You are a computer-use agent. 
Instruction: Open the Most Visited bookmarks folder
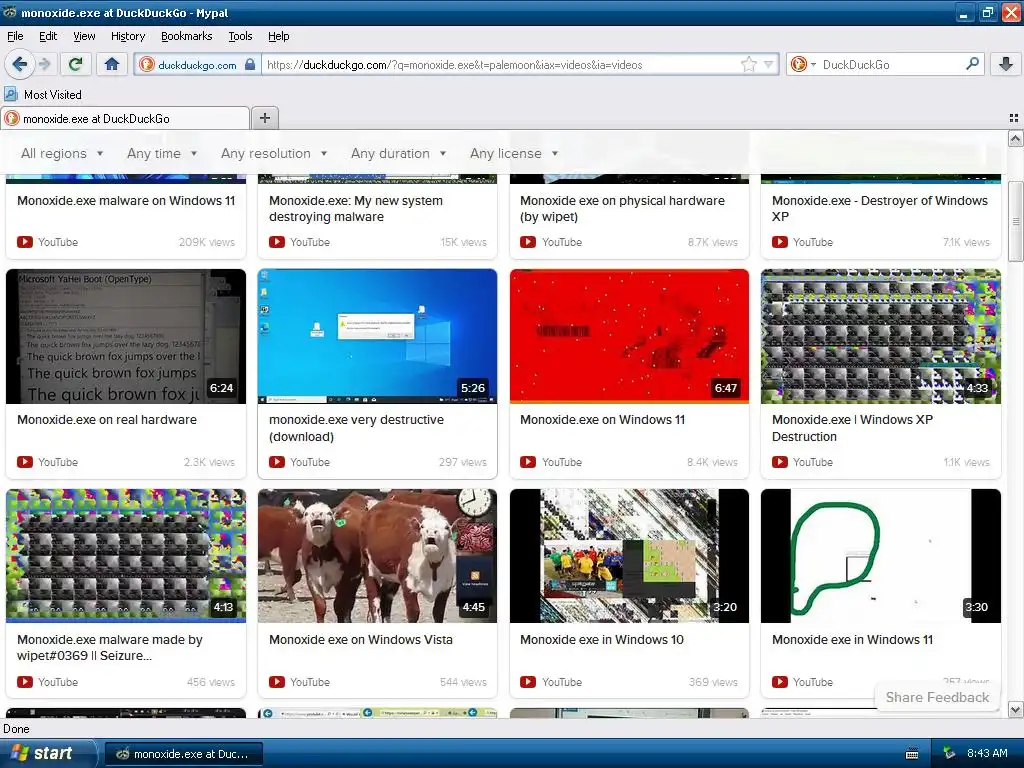43,95
